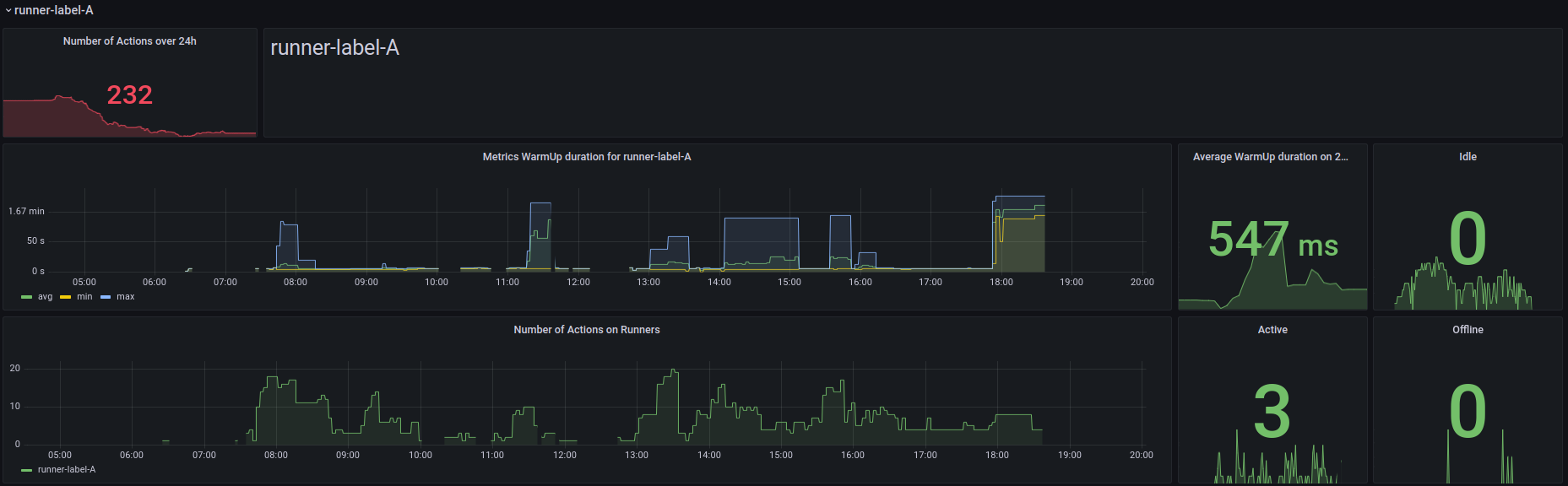The image size is (1568, 486).
Task: Click the runner-label-A row title
Action: click(54, 10)
